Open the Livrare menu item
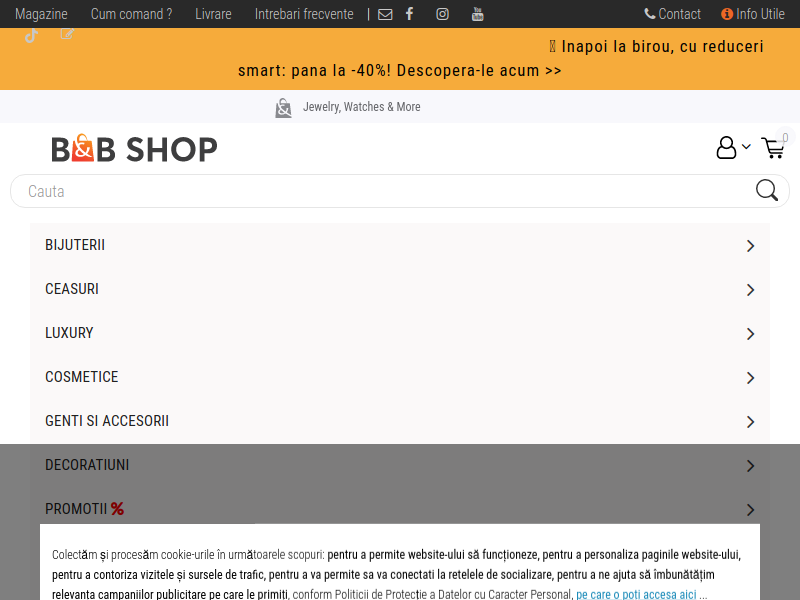The image size is (800, 600). [213, 14]
